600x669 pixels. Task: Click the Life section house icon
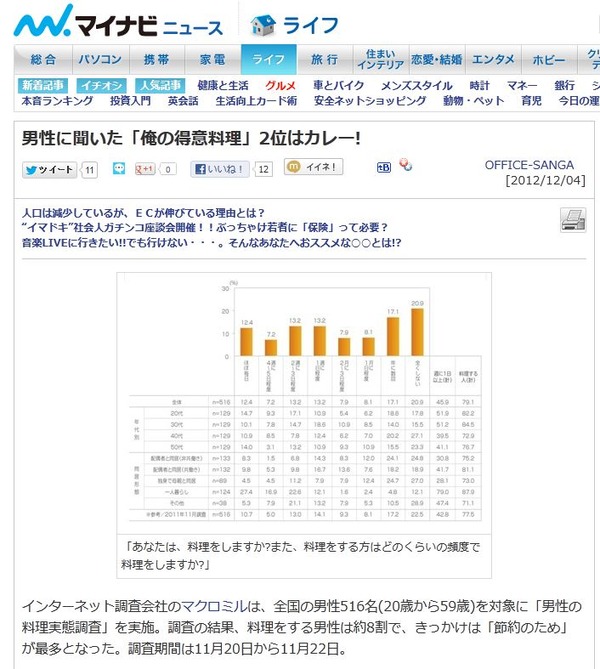[263, 25]
